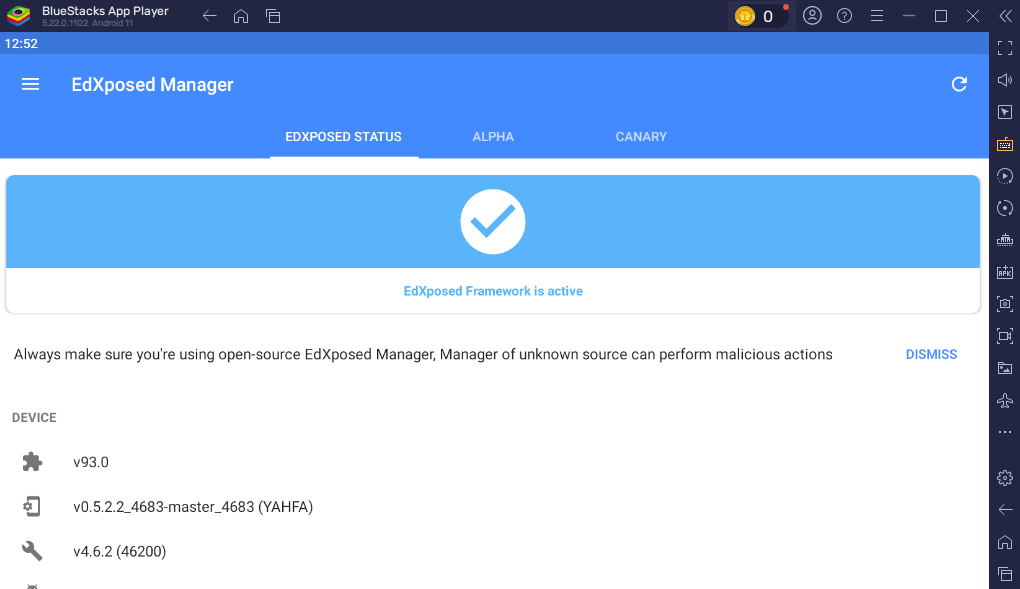
Task: Click the wrench icon beside v4.6.2
Action: [x=32, y=551]
